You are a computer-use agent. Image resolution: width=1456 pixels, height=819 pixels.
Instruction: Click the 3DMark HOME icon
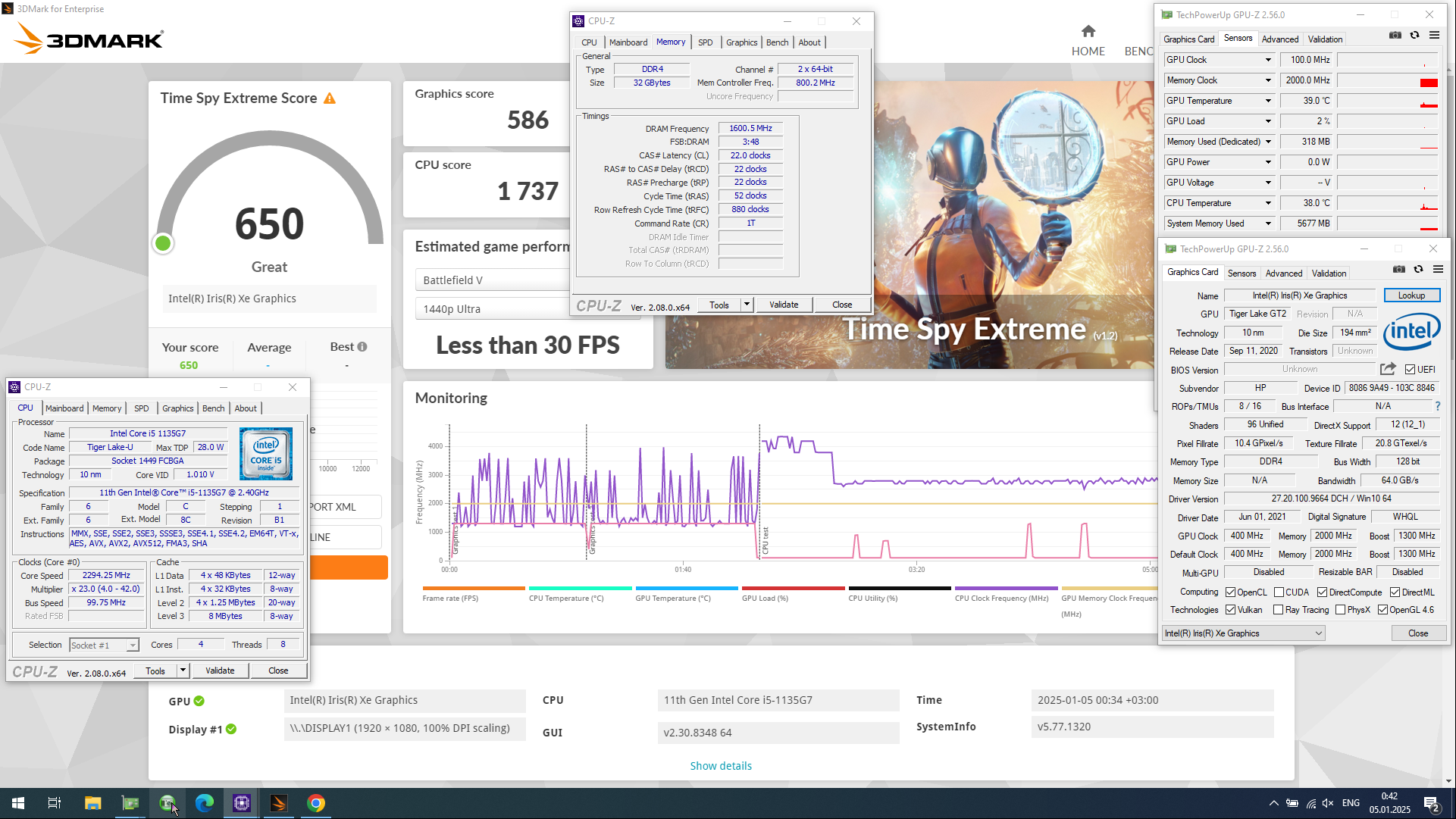coord(1088,31)
